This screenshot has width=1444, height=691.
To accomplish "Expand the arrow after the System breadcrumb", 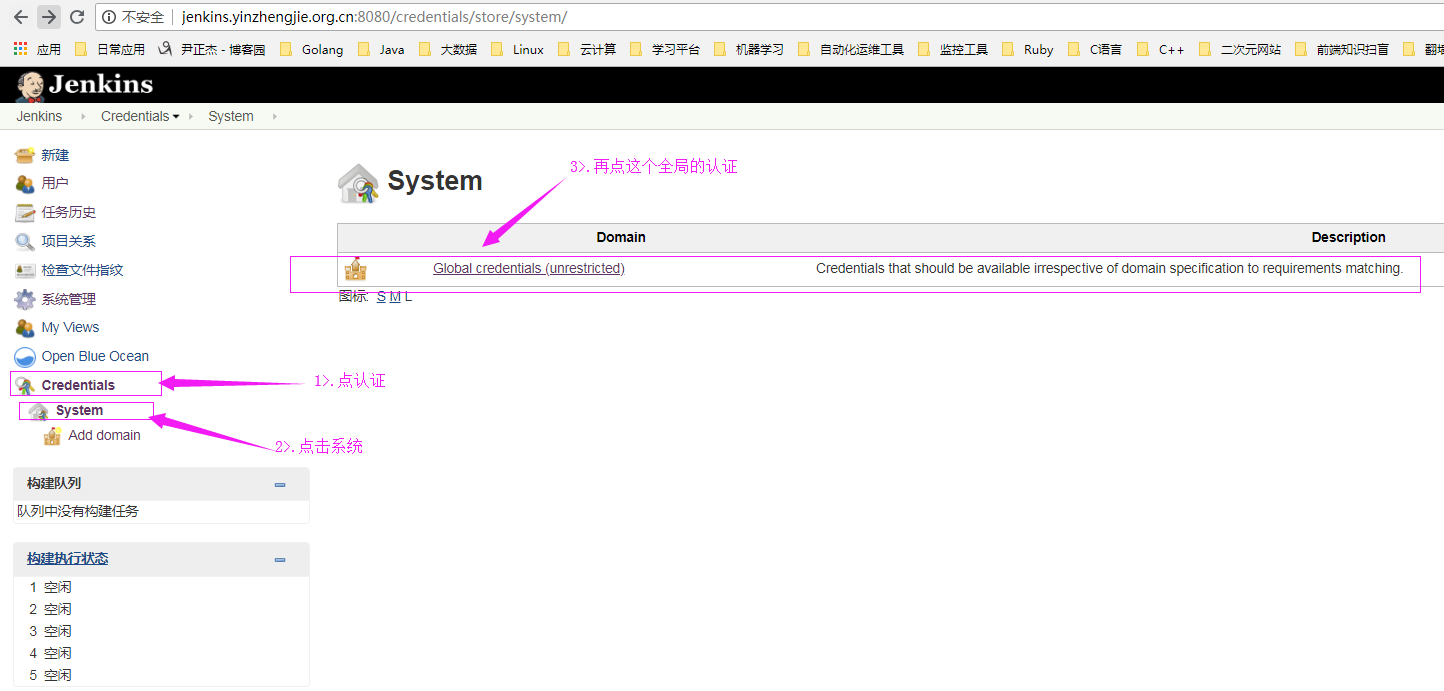I will pyautogui.click(x=275, y=117).
